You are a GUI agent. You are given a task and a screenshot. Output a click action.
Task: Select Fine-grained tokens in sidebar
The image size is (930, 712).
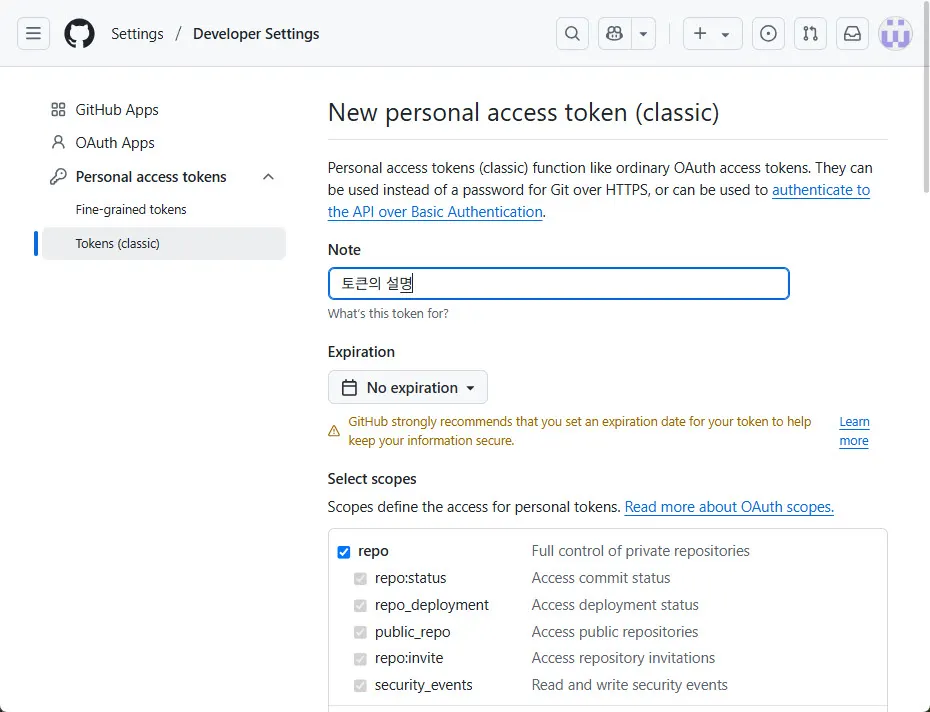tap(131, 210)
